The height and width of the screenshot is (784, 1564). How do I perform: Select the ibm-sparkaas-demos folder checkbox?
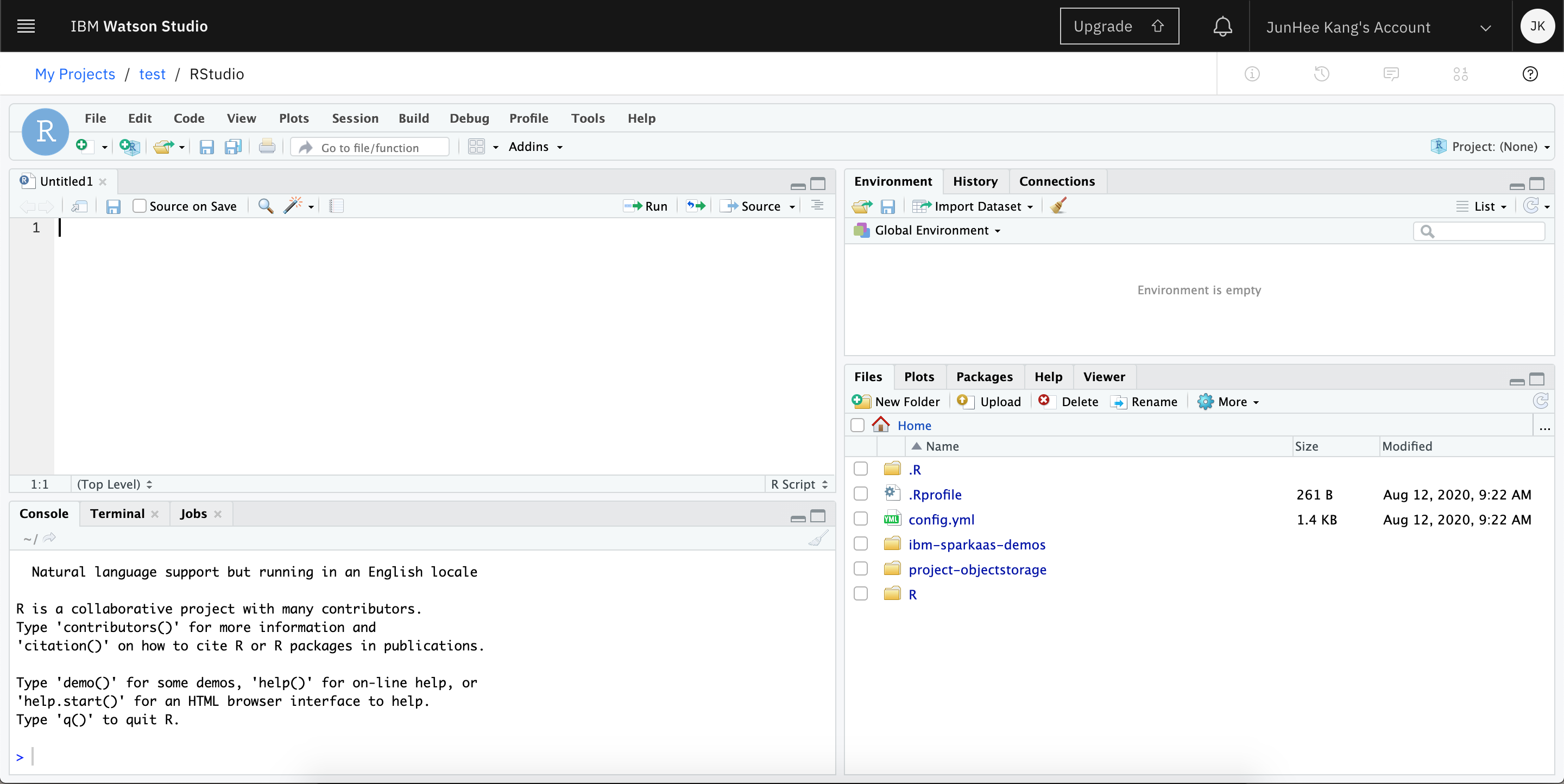point(860,545)
